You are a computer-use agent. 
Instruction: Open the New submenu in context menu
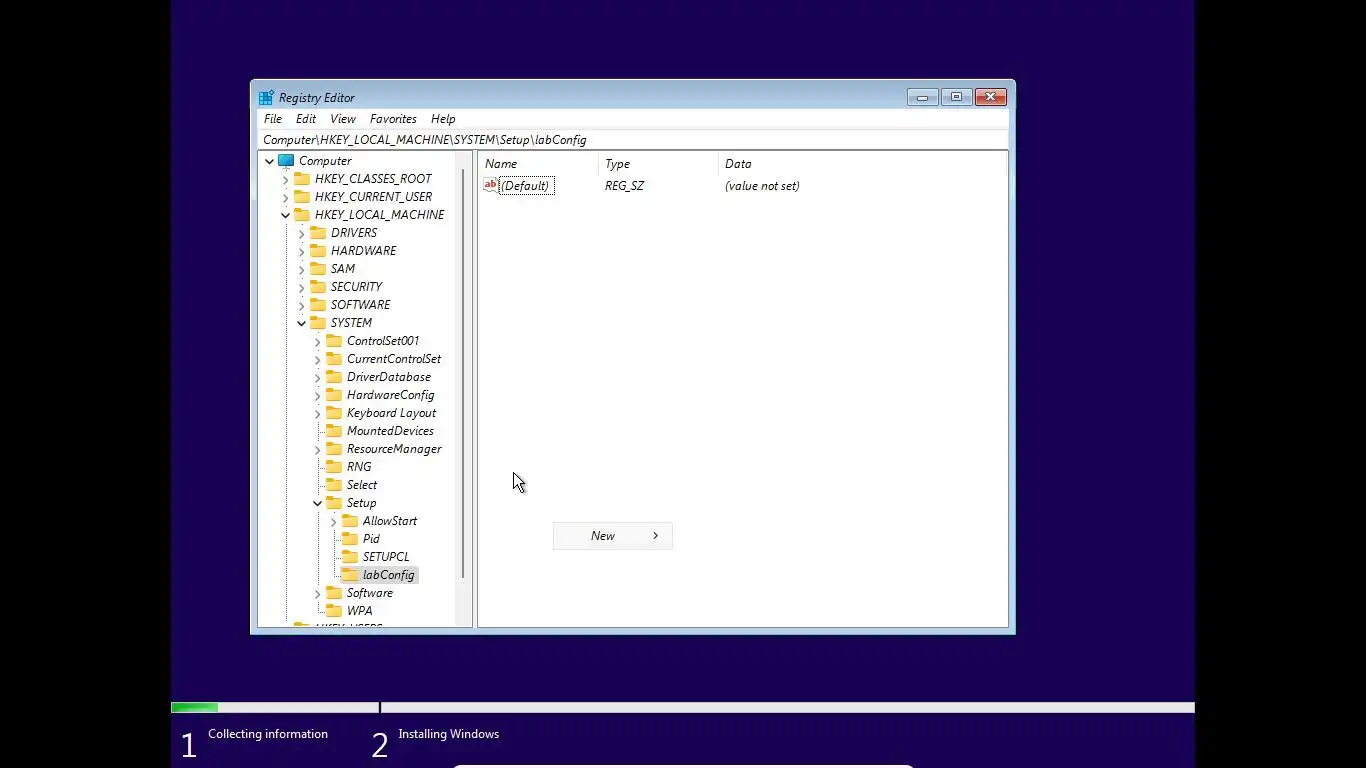click(613, 536)
